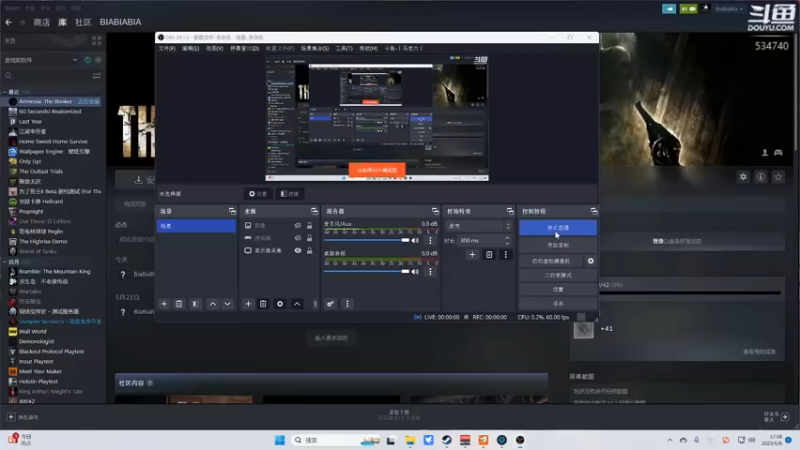The image size is (800, 450).
Task: Open OBS 工具(T) Tools menu
Action: click(344, 48)
